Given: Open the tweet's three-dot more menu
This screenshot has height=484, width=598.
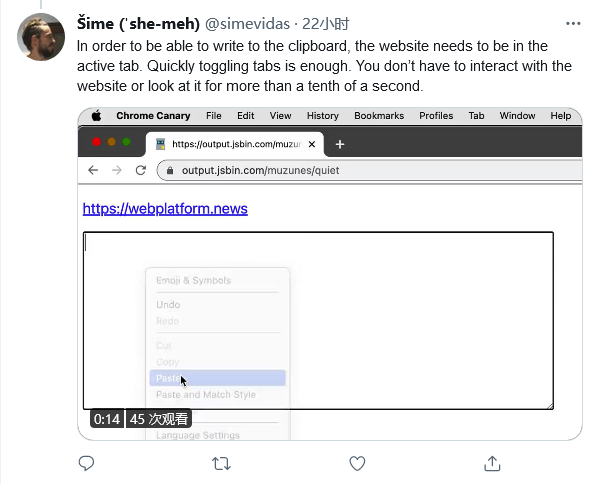Looking at the screenshot, I should (x=573, y=24).
